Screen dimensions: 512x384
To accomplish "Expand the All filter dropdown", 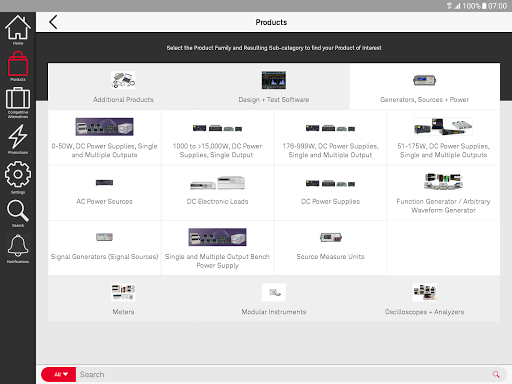I will pyautogui.click(x=59, y=374).
